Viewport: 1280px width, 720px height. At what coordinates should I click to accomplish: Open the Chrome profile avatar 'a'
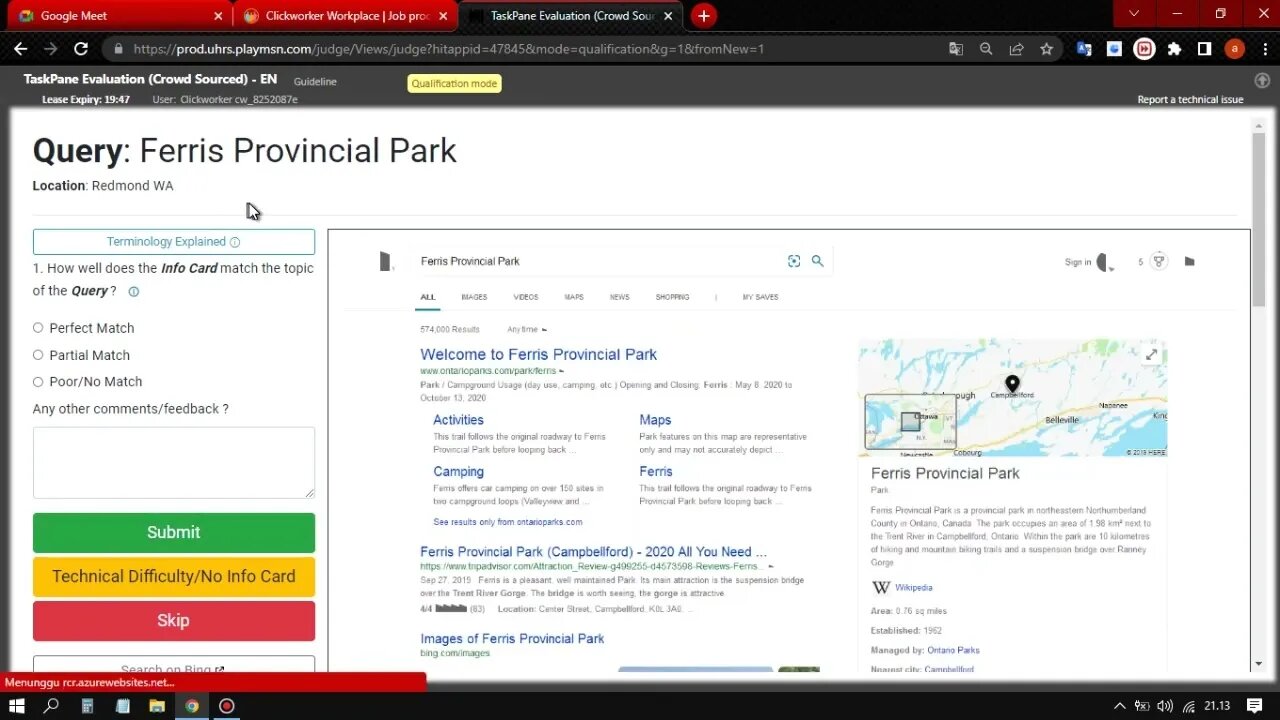[x=1235, y=48]
